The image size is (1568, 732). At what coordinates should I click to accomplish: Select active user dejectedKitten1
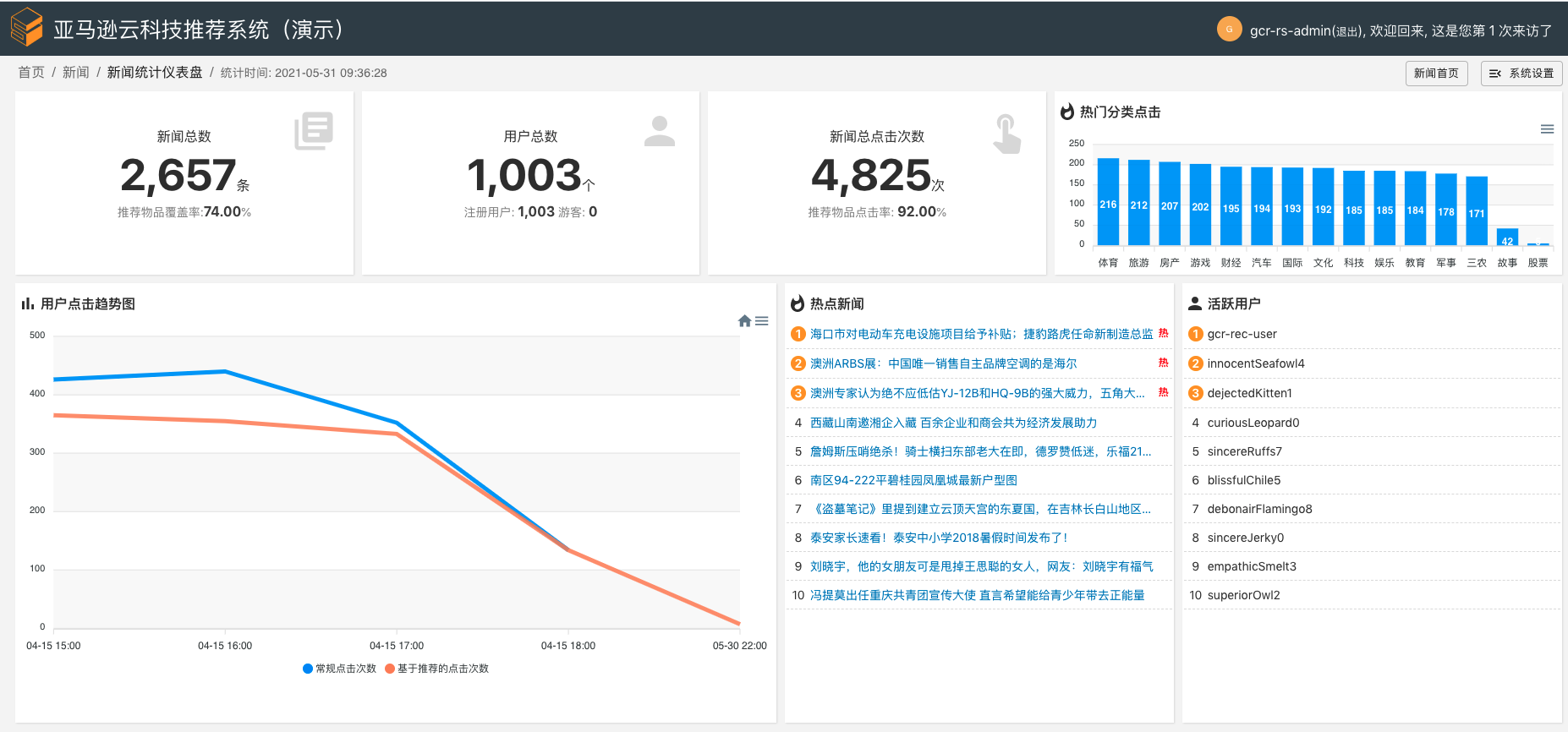tap(1250, 393)
